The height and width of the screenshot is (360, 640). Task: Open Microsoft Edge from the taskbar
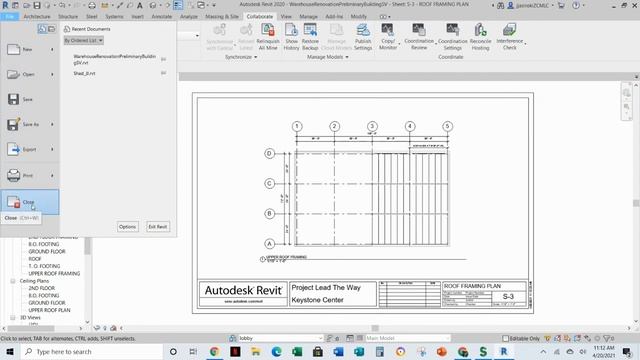[x=276, y=352]
